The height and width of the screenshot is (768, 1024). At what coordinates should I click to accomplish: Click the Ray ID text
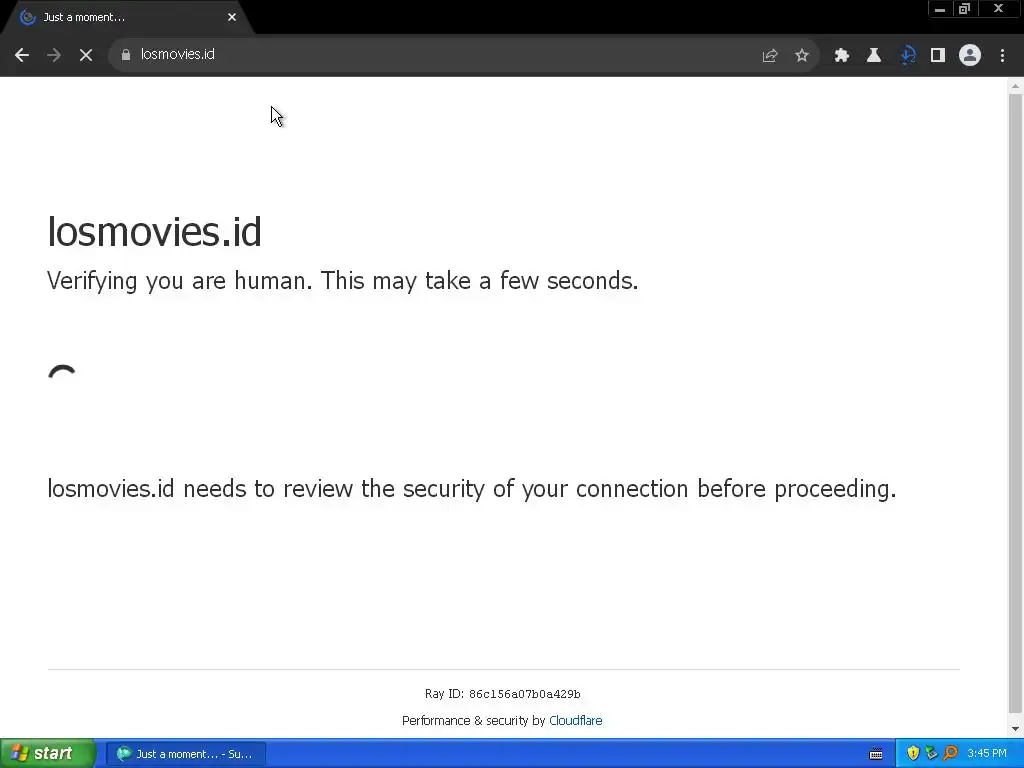502,694
